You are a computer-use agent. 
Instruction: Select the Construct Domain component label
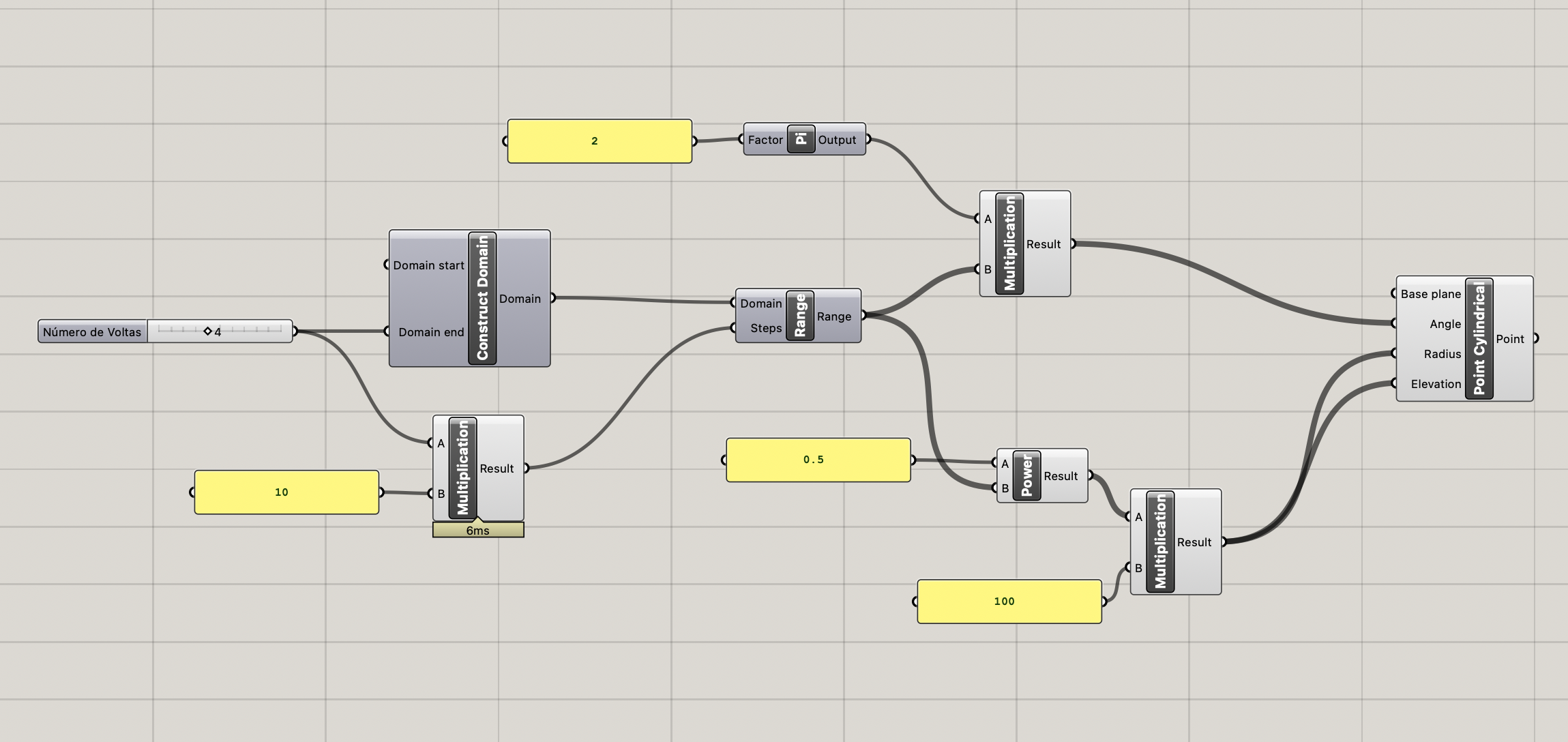pos(482,298)
